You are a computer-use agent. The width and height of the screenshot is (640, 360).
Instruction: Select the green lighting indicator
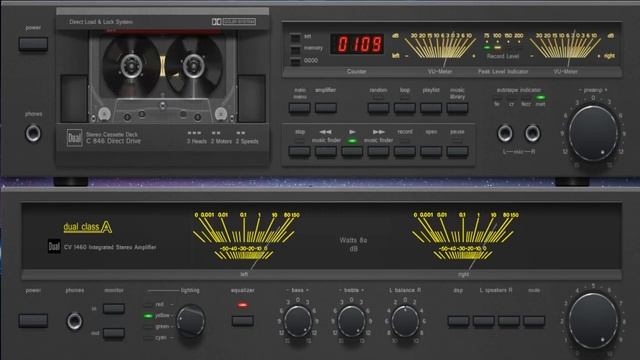coord(149,327)
